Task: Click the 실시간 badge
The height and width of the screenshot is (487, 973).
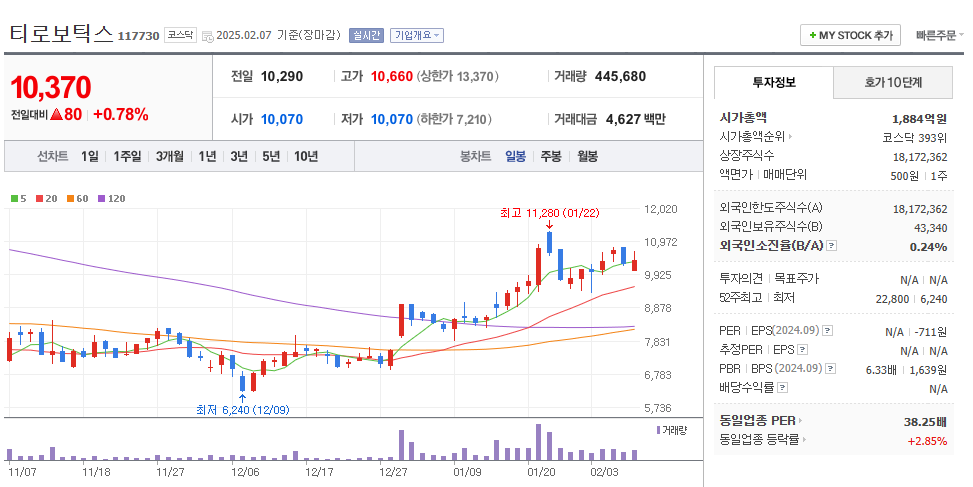Action: 366,35
